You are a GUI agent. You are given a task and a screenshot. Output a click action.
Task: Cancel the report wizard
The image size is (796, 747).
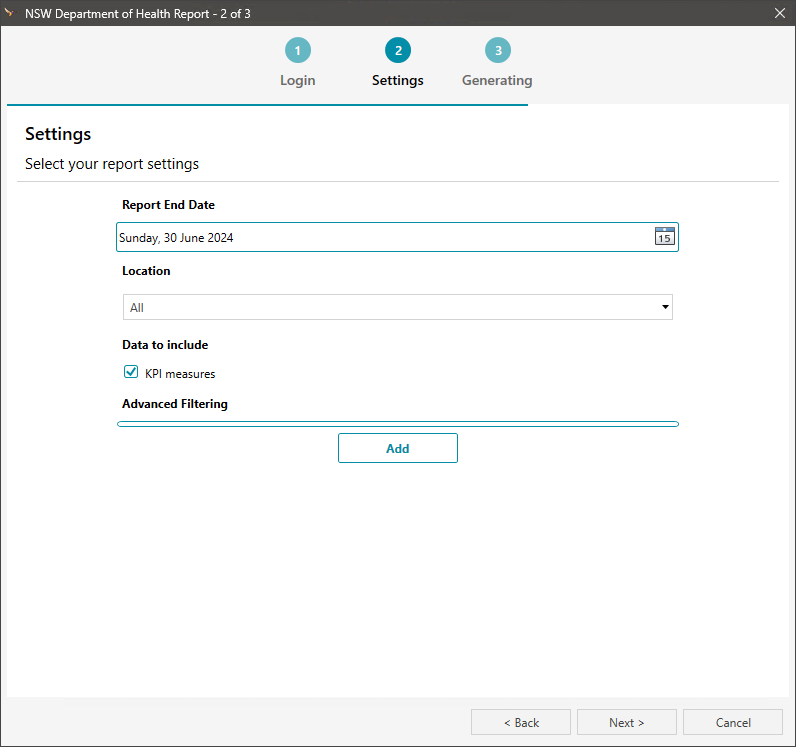tap(733, 722)
